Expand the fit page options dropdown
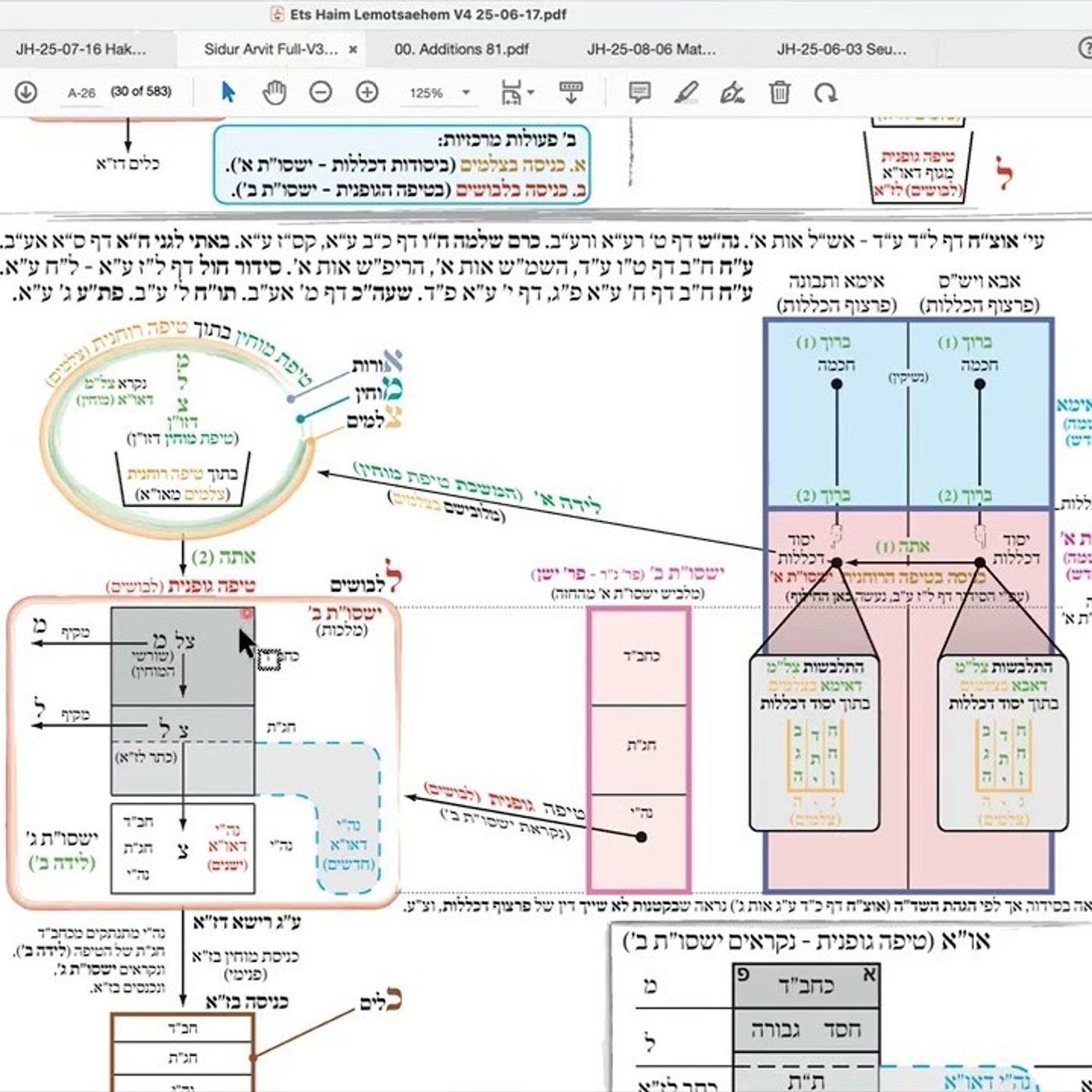The image size is (1092, 1092). [x=517, y=92]
